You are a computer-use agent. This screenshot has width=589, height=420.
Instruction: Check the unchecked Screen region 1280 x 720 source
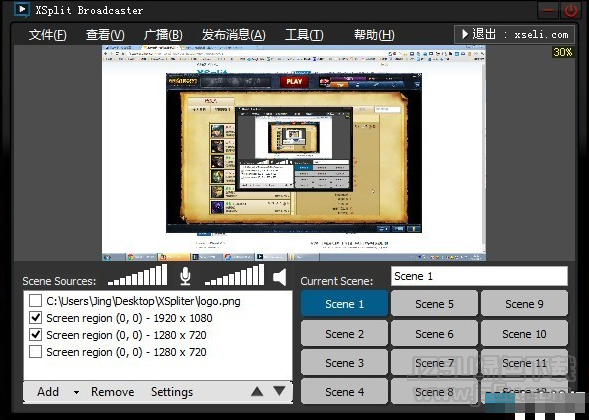click(x=35, y=352)
